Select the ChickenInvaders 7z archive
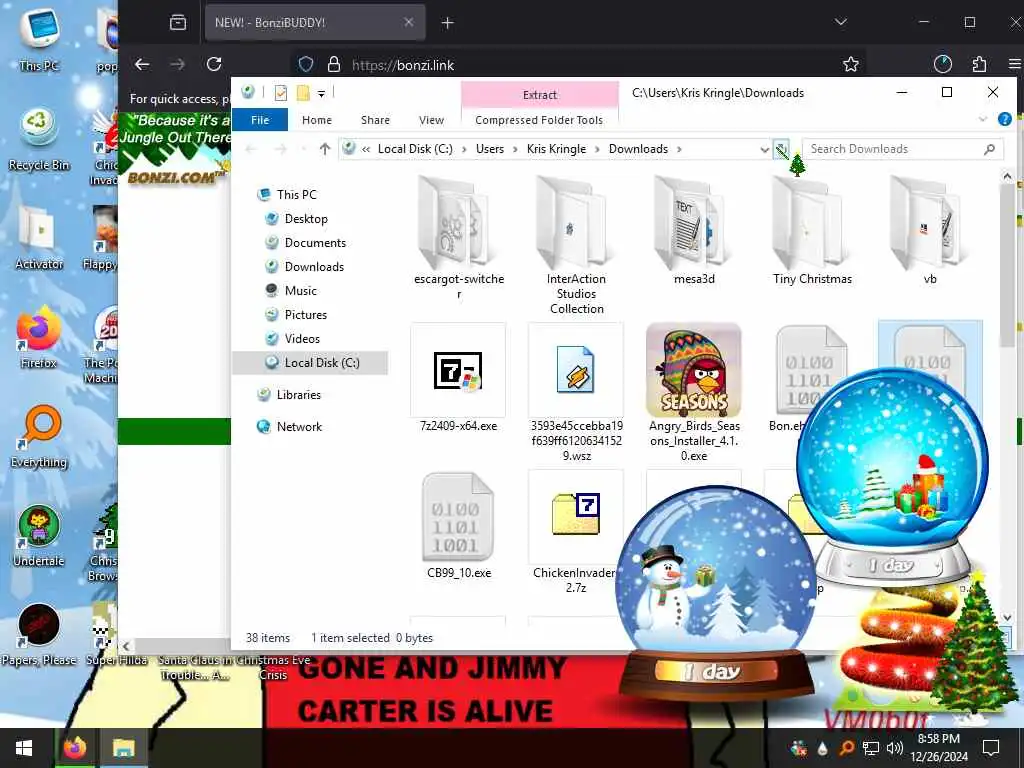 pos(575,516)
